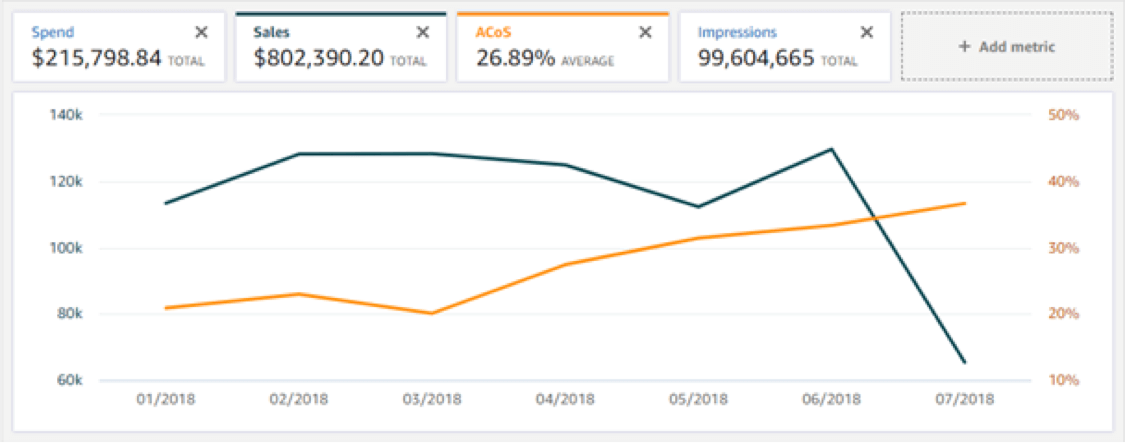Viewport: 1125px width, 443px height.
Task: Click the $215,798.84 spend total
Action: coord(97,59)
